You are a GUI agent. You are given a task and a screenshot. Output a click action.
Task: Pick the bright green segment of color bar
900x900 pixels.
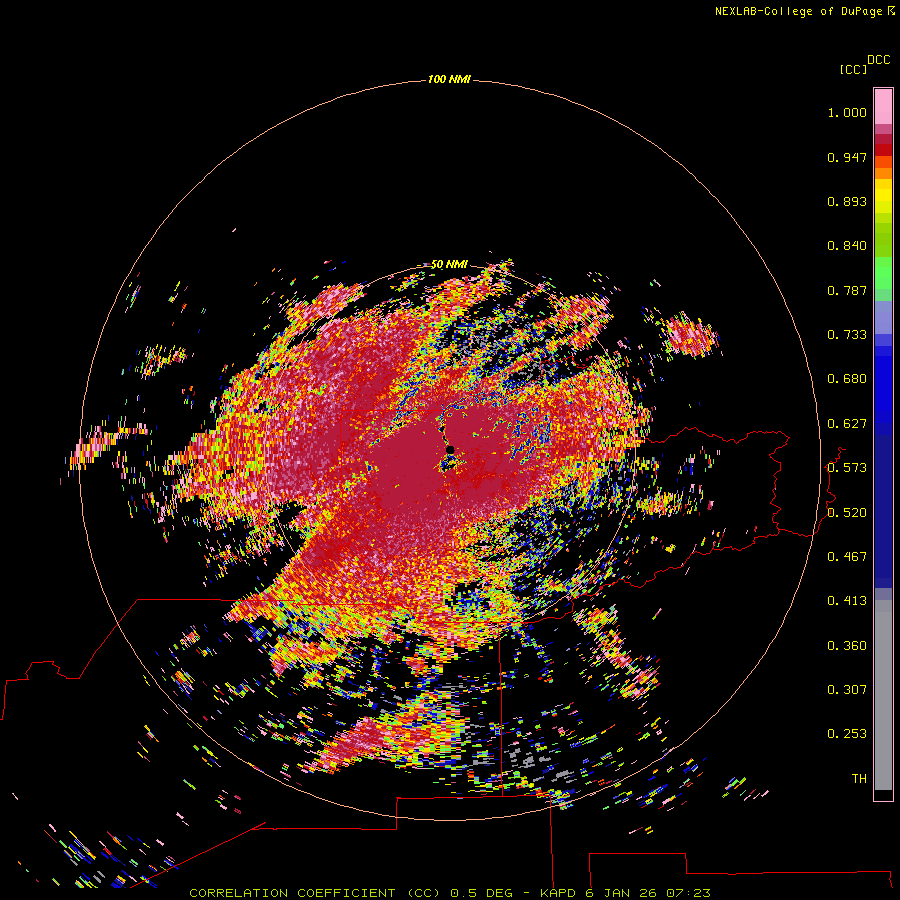[x=883, y=273]
